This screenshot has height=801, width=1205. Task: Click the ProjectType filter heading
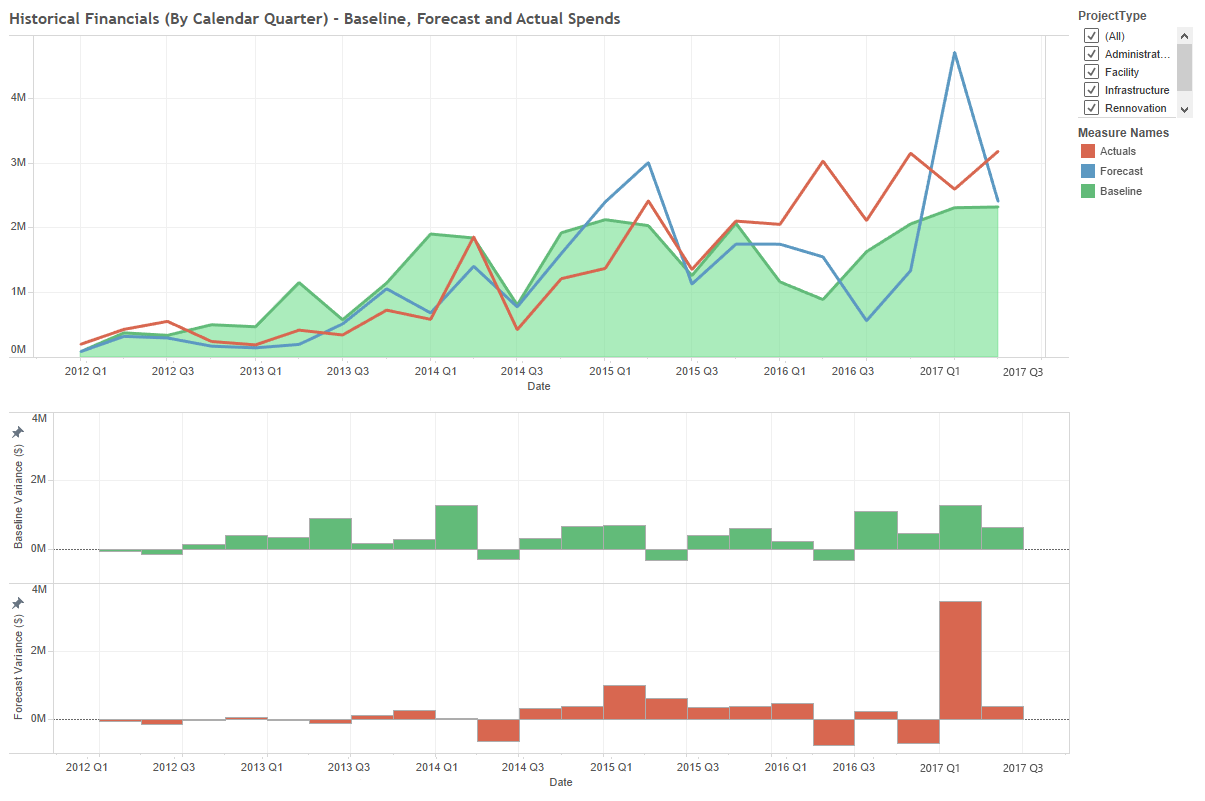[x=1112, y=16]
